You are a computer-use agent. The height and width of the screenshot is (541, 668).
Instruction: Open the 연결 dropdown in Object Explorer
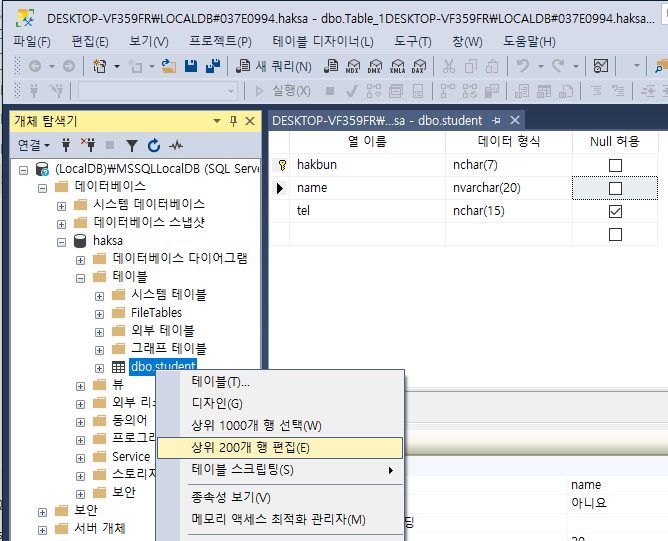click(x=34, y=145)
